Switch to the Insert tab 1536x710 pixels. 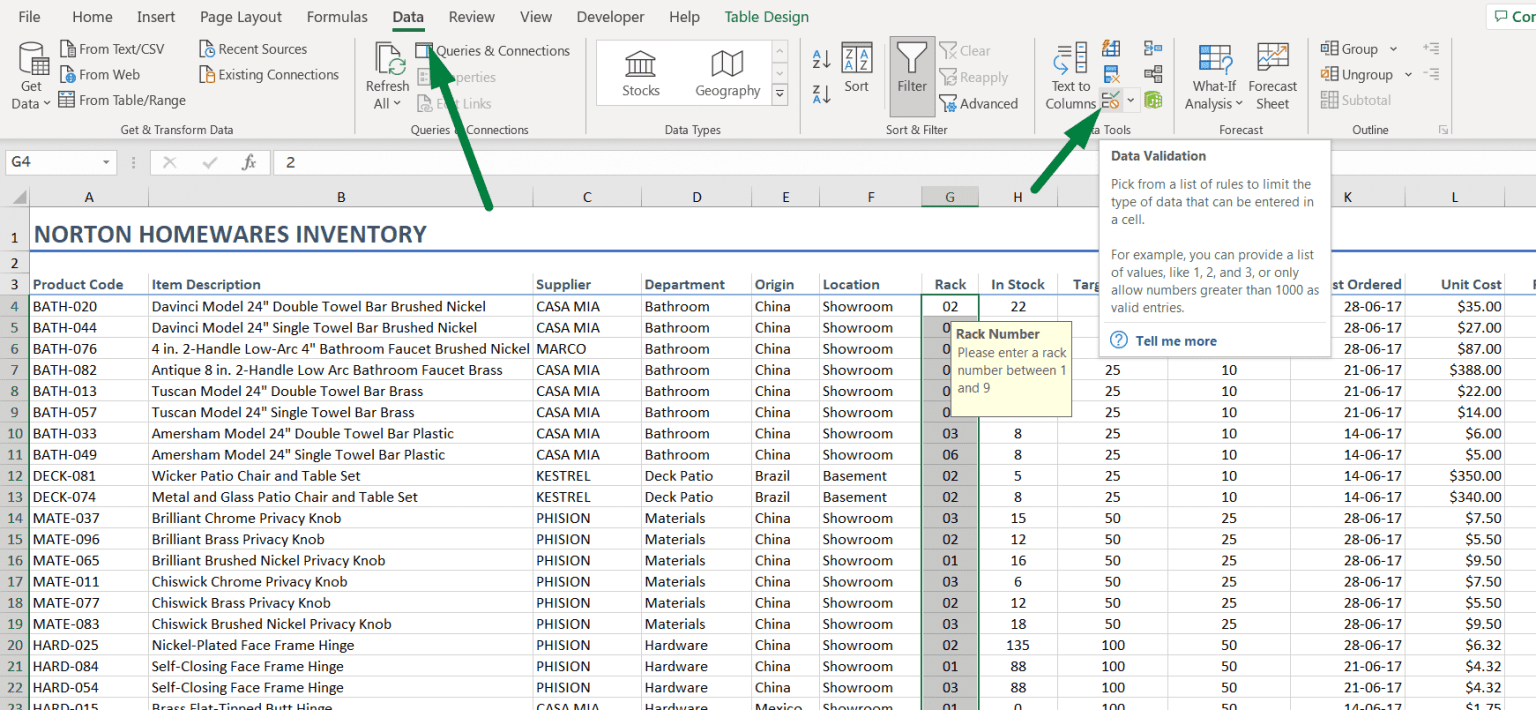156,17
